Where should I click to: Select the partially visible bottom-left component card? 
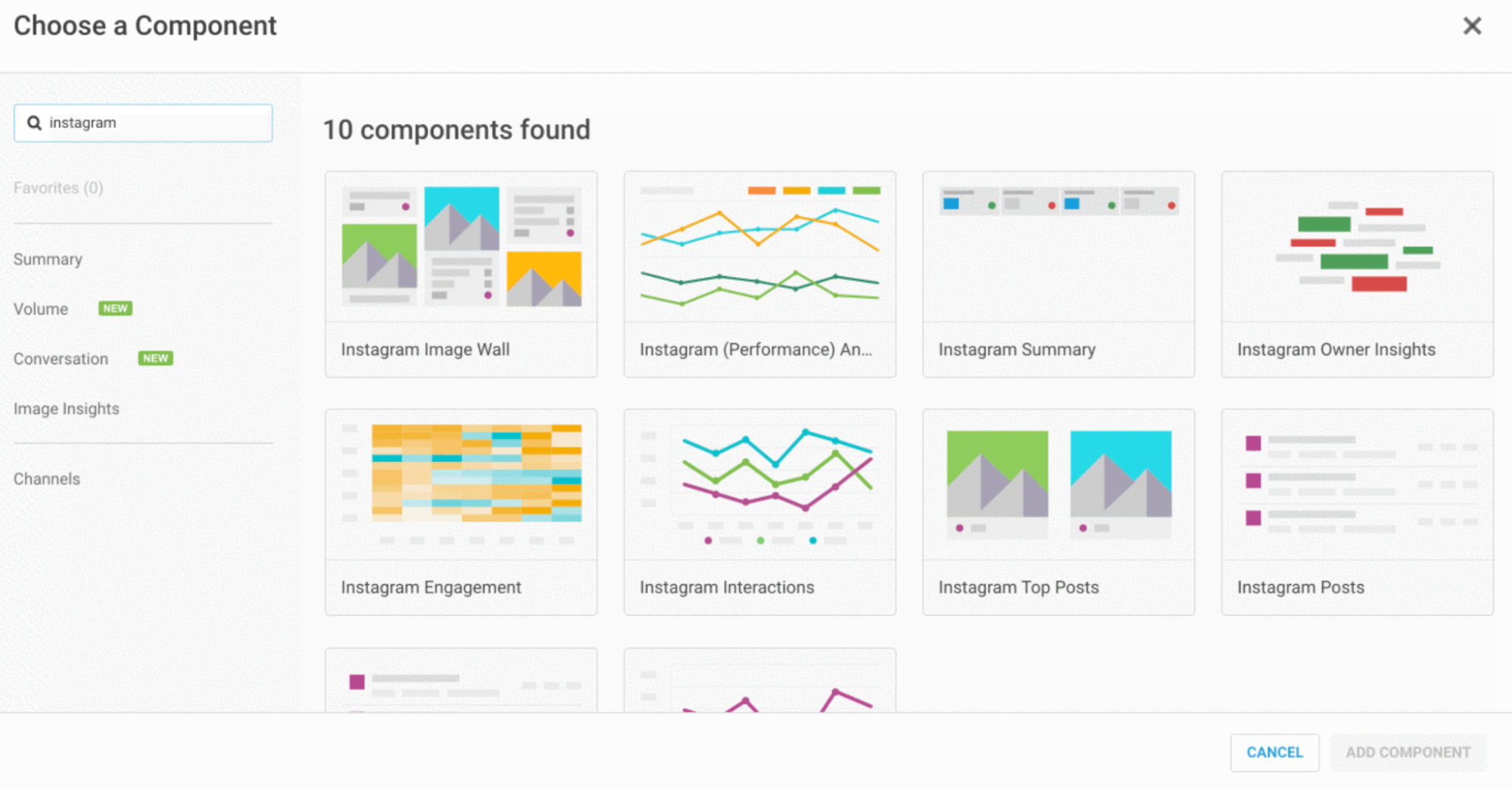click(x=461, y=680)
